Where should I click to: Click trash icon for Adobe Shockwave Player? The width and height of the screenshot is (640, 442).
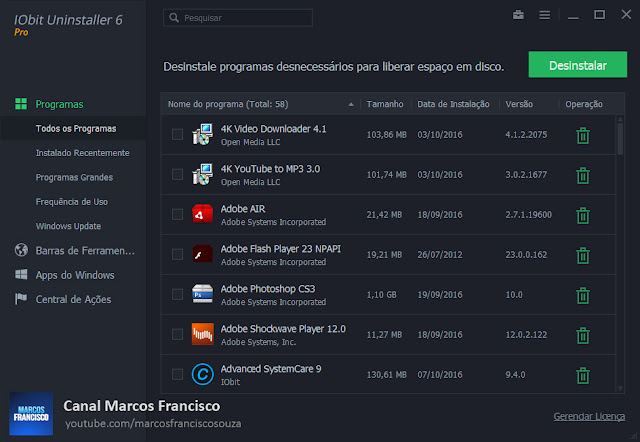tap(583, 335)
